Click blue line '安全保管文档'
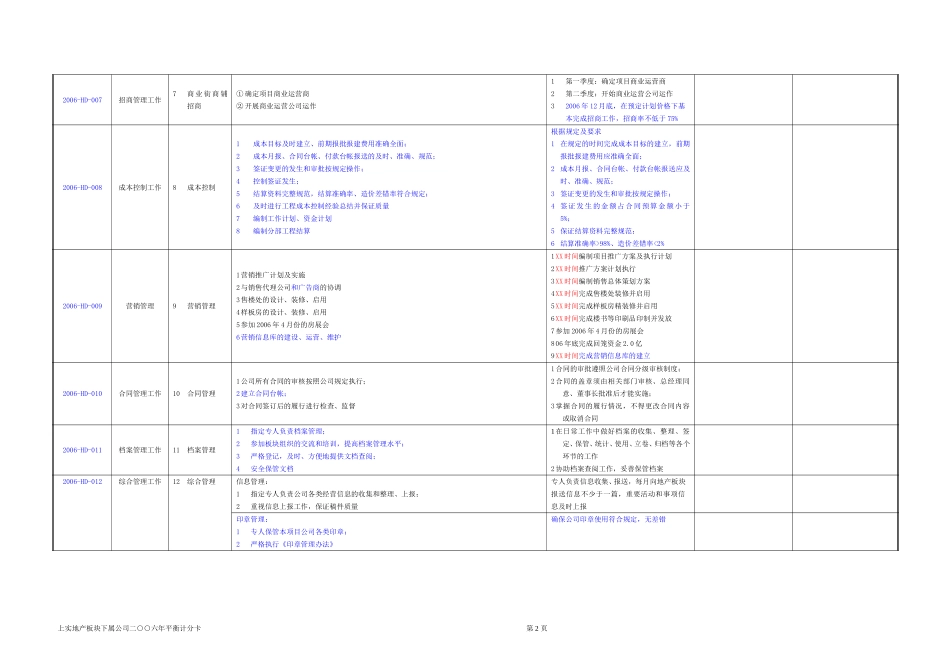 (272, 469)
